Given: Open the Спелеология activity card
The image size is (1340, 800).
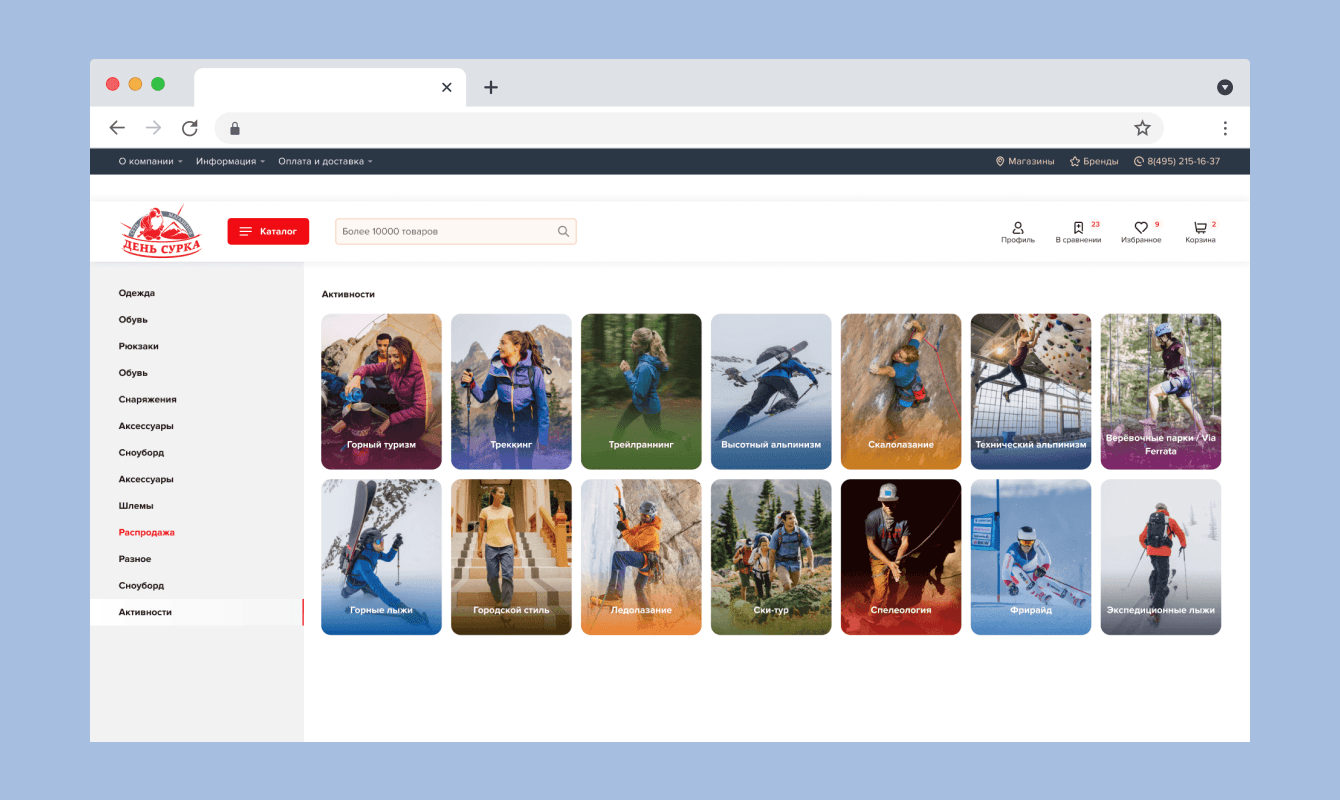Looking at the screenshot, I should (x=901, y=557).
